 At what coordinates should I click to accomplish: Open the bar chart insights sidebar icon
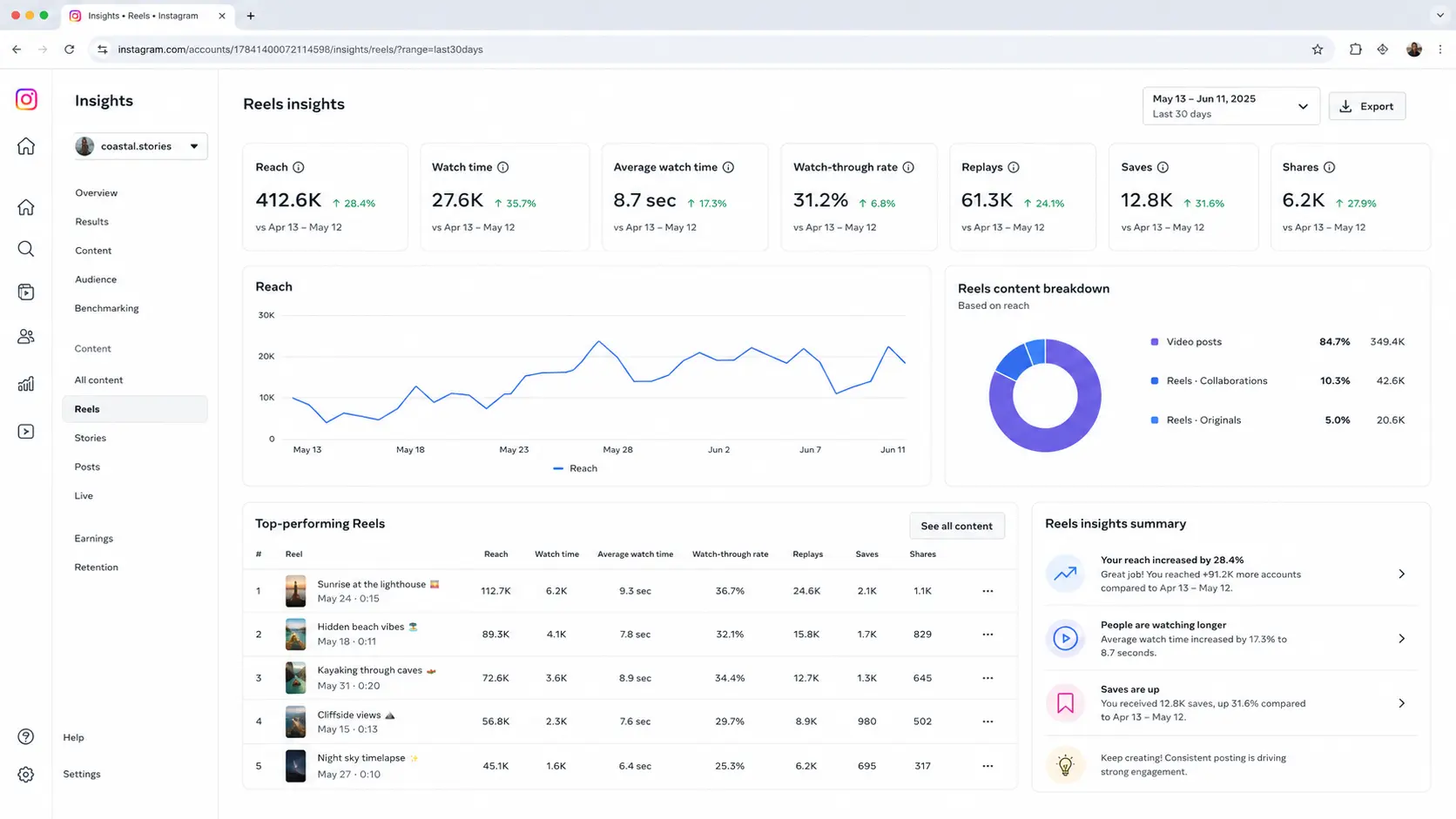[x=26, y=384]
